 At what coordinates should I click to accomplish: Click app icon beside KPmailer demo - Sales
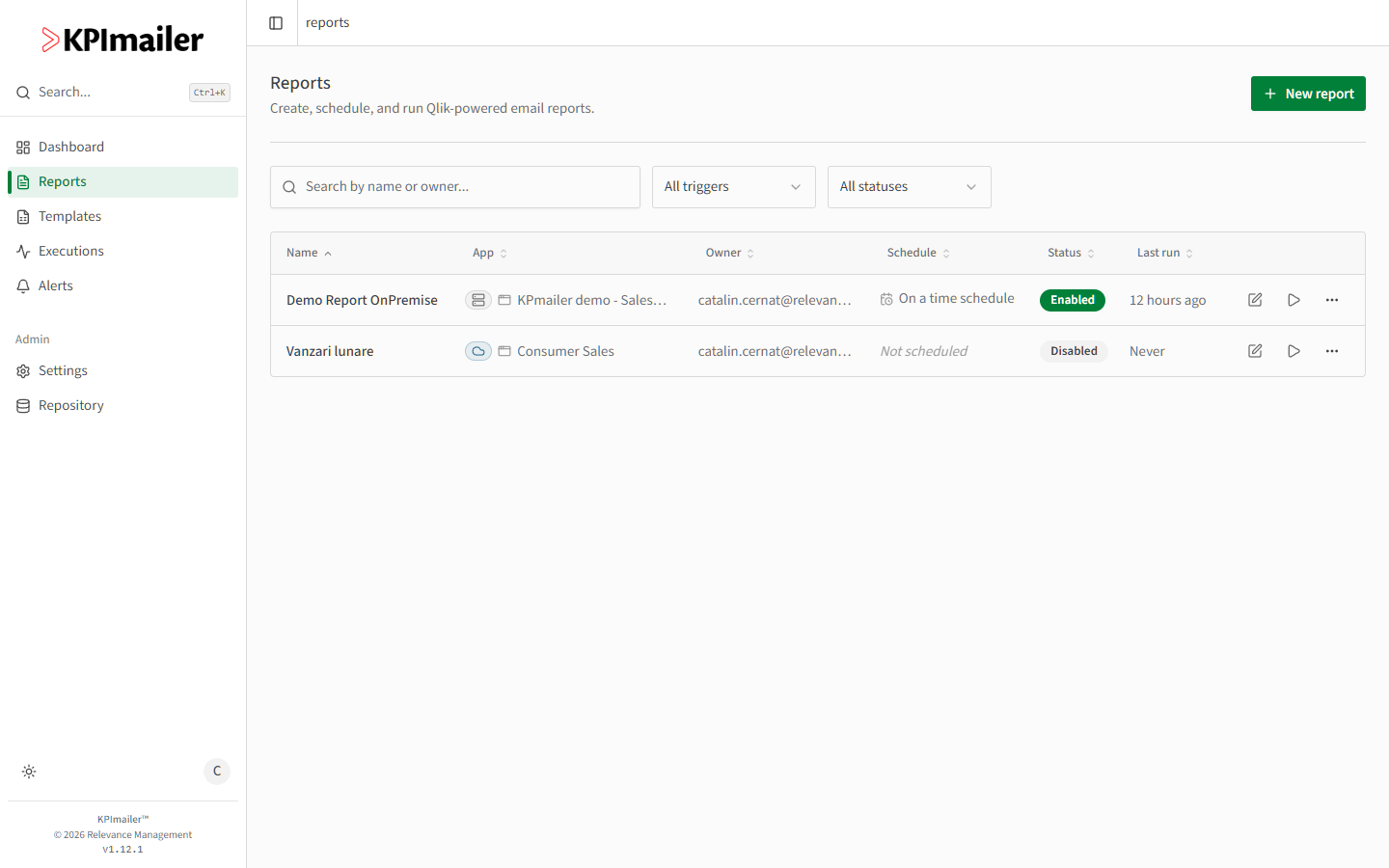[504, 300]
